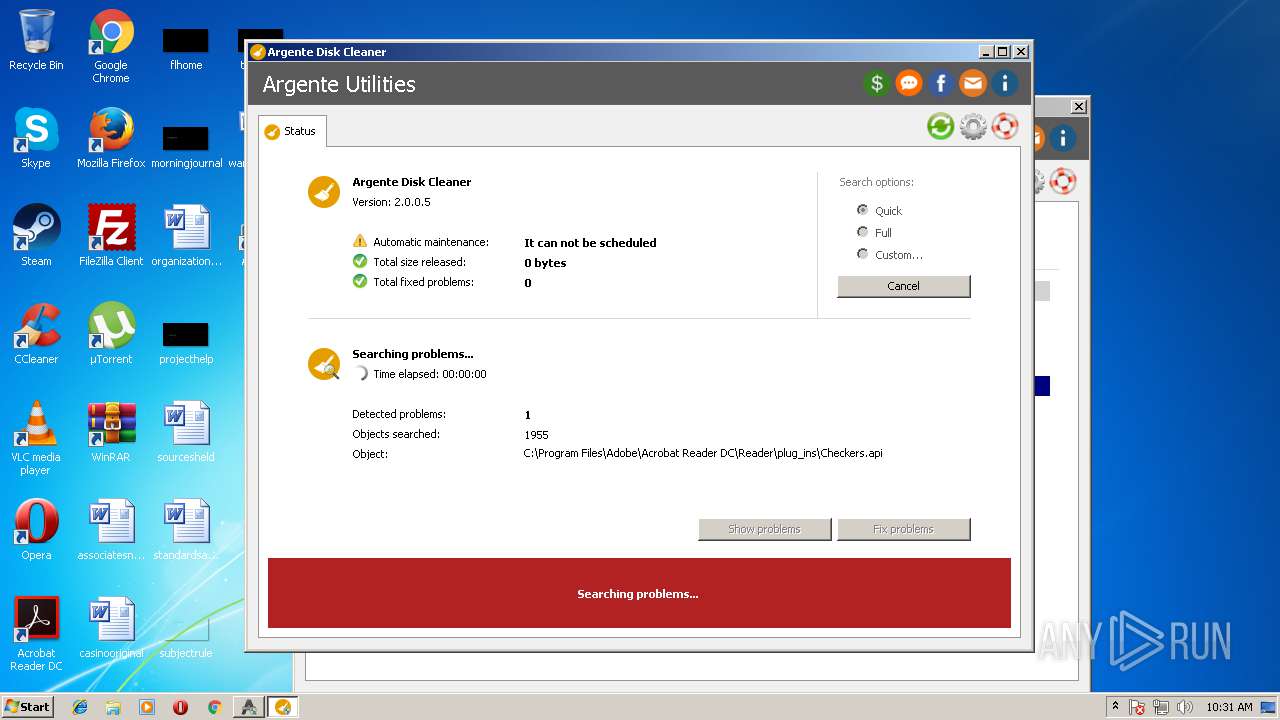Image resolution: width=1280 pixels, height=720 pixels.
Task: Click the Searching problems broom magnifier icon
Action: (324, 364)
